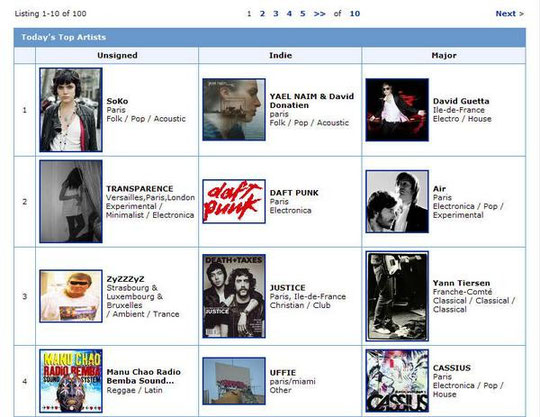The image size is (540, 417).
Task: Click rank number 3 cell
Action: click(x=24, y=296)
